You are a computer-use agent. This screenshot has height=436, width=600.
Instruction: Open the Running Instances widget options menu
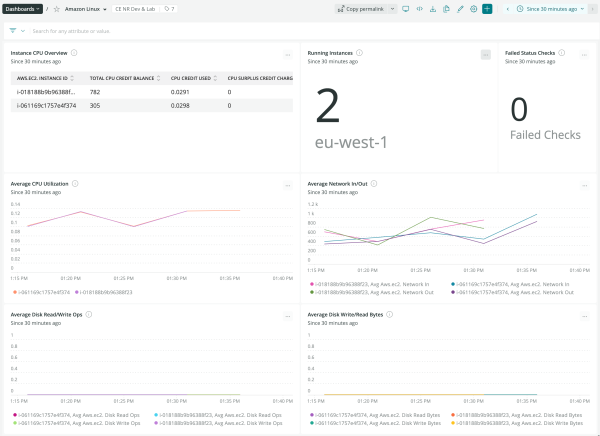tap(486, 55)
